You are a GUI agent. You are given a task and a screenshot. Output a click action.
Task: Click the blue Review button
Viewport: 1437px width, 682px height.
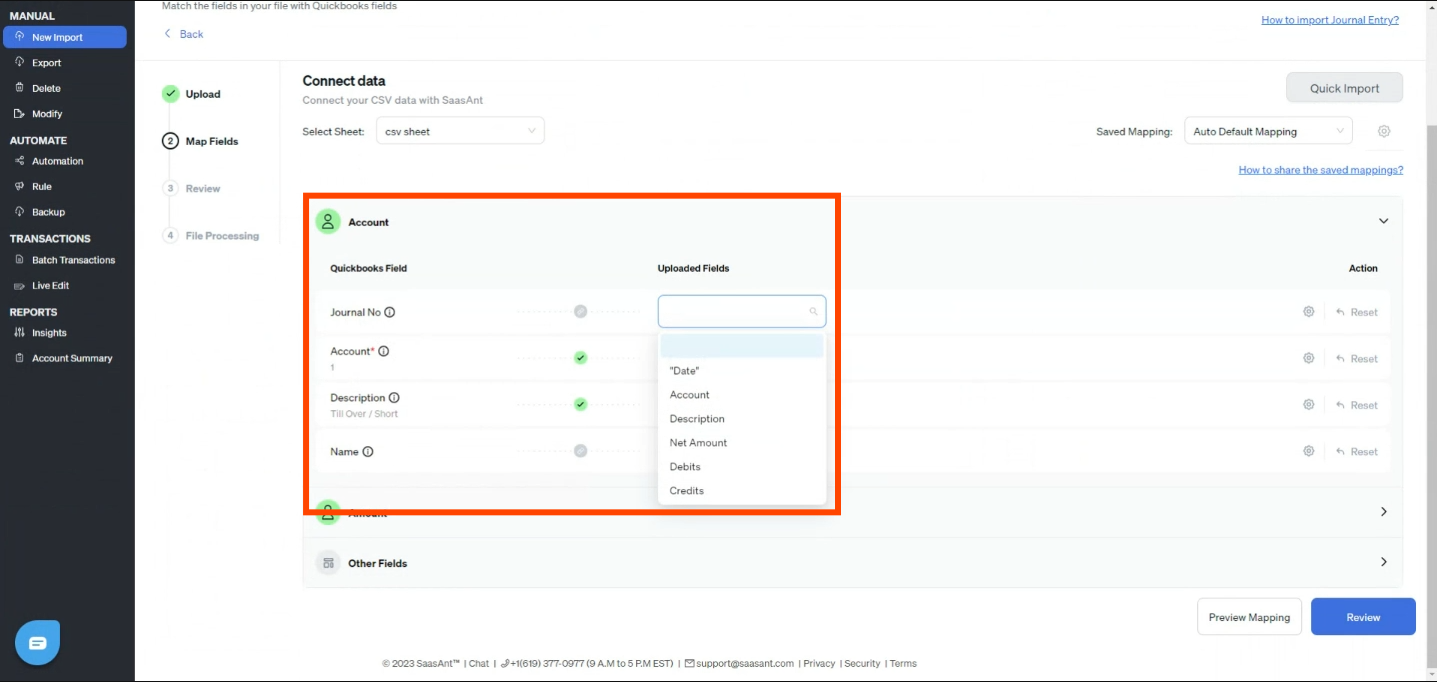[x=1363, y=617]
